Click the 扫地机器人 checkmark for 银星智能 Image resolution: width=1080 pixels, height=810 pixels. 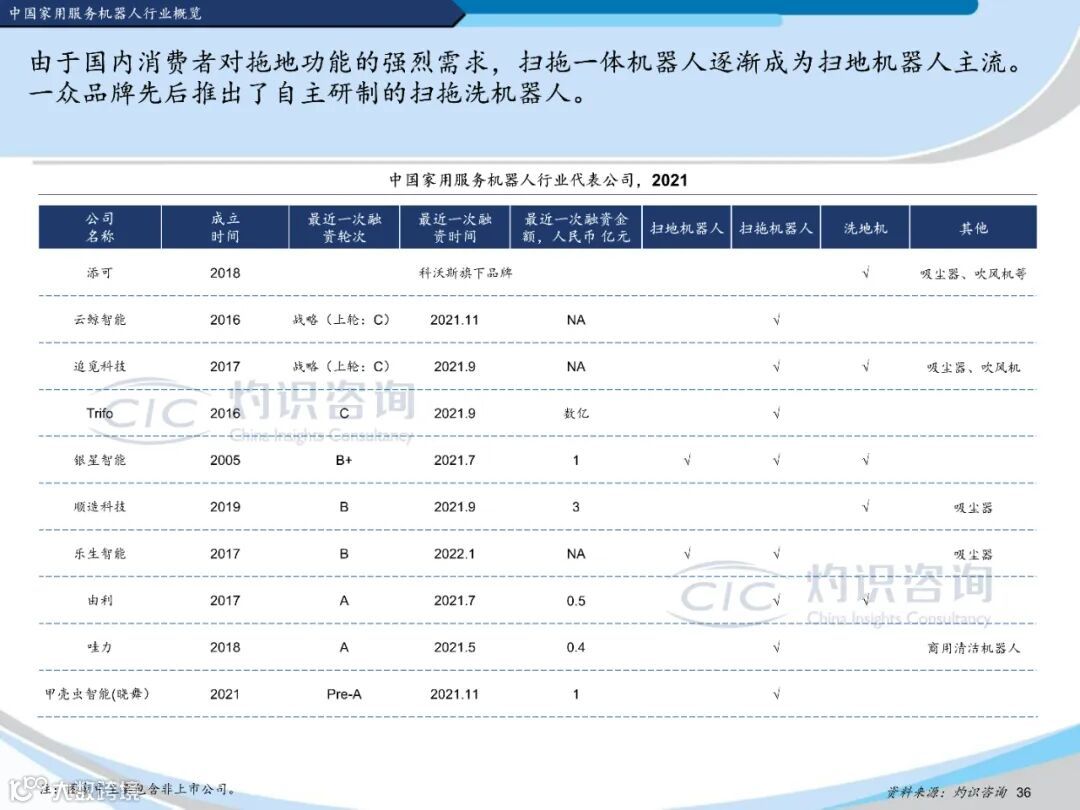pyautogui.click(x=687, y=460)
